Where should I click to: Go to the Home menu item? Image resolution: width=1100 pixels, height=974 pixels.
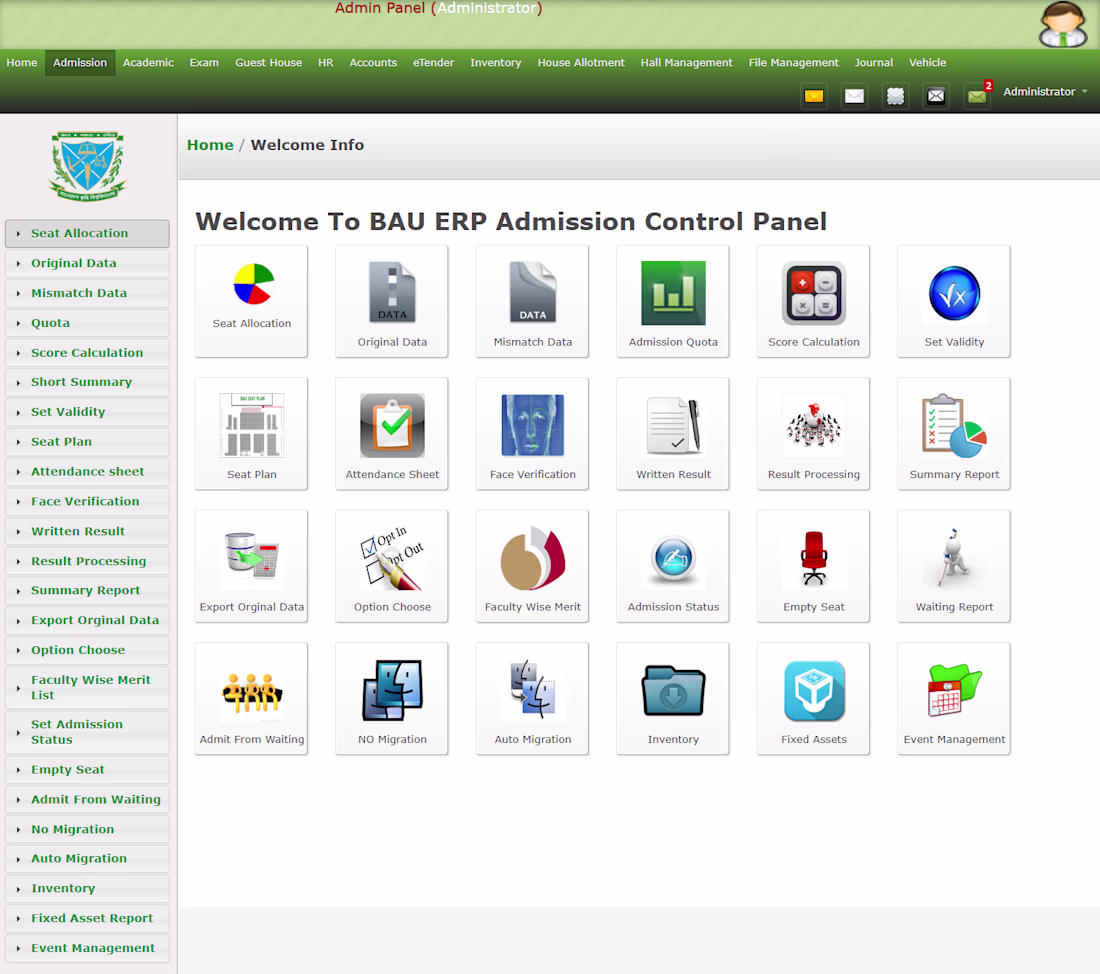click(x=22, y=62)
